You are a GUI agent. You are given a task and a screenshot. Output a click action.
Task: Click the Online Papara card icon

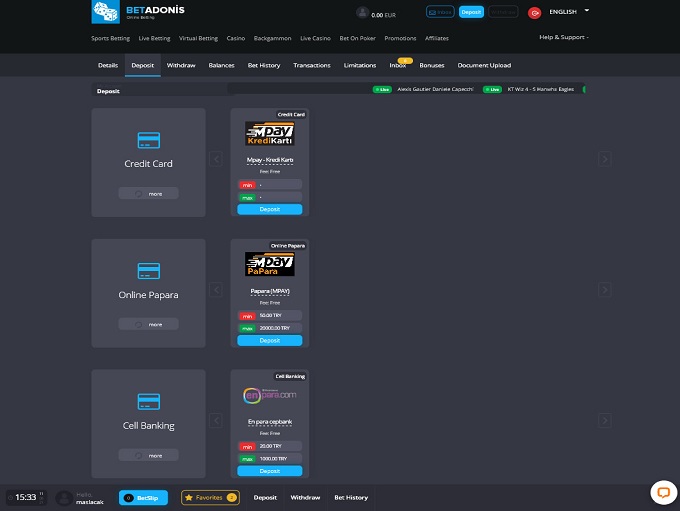pyautogui.click(x=148, y=270)
